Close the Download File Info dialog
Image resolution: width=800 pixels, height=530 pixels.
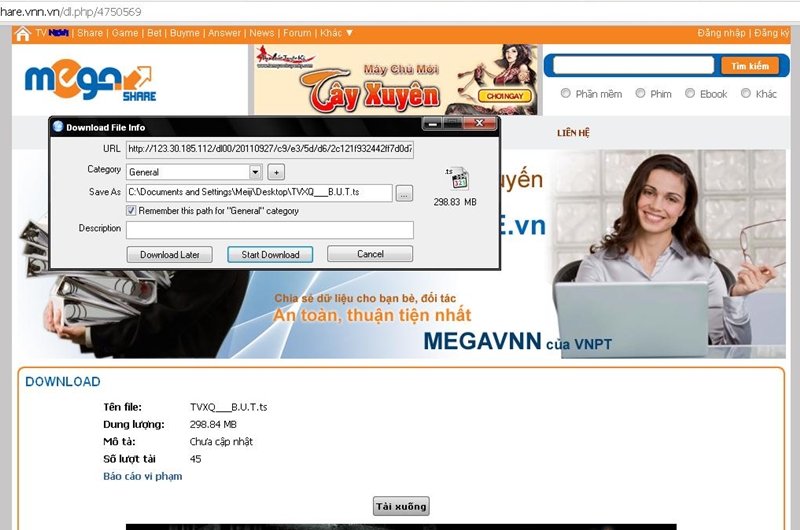point(479,123)
